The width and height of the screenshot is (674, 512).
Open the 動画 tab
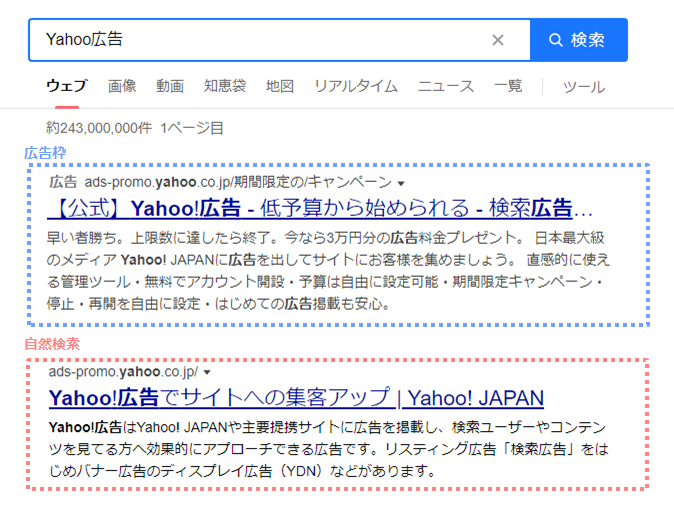coord(170,86)
